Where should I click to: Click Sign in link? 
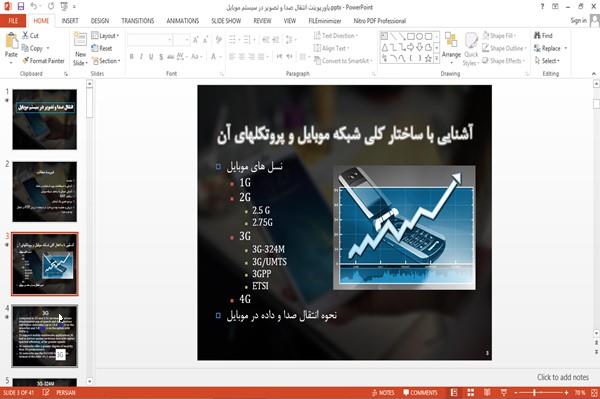pos(578,21)
